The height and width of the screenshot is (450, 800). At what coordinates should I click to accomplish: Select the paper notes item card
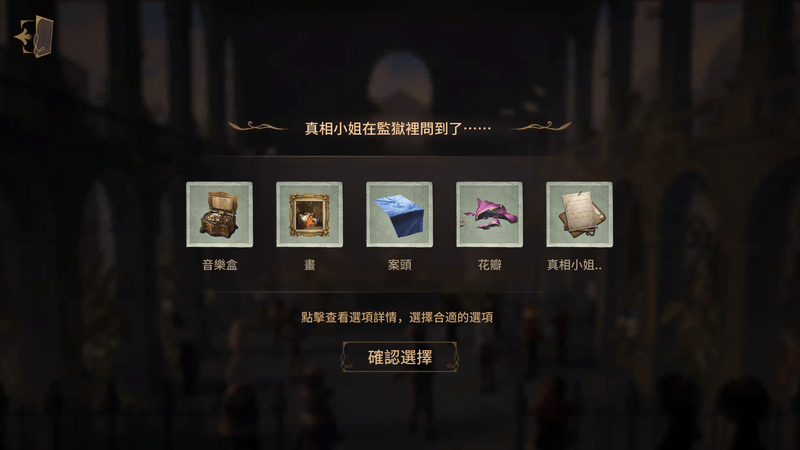[579, 214]
